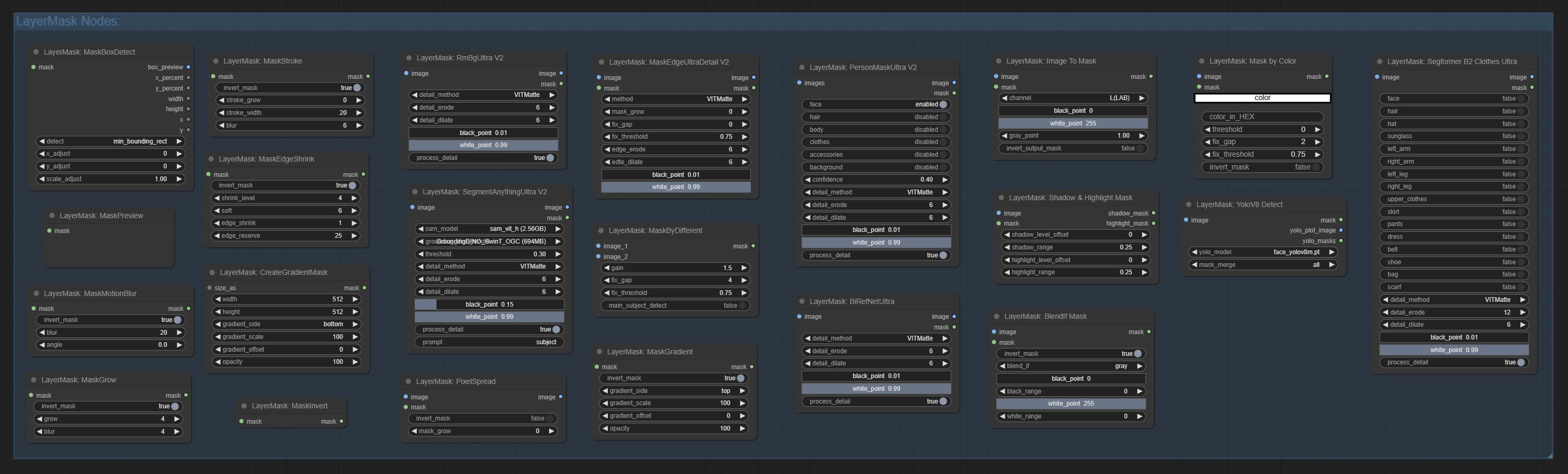The image size is (1568, 474).
Task: Open the blend_if gray dropdown
Action: point(1071,366)
